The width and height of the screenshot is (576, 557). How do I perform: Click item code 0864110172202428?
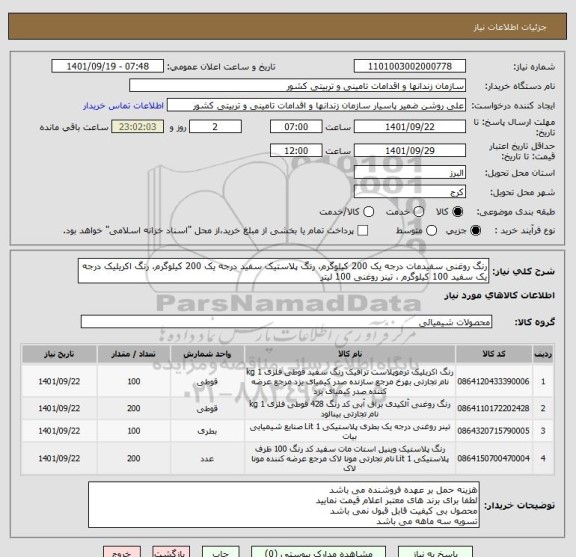tap(493, 408)
